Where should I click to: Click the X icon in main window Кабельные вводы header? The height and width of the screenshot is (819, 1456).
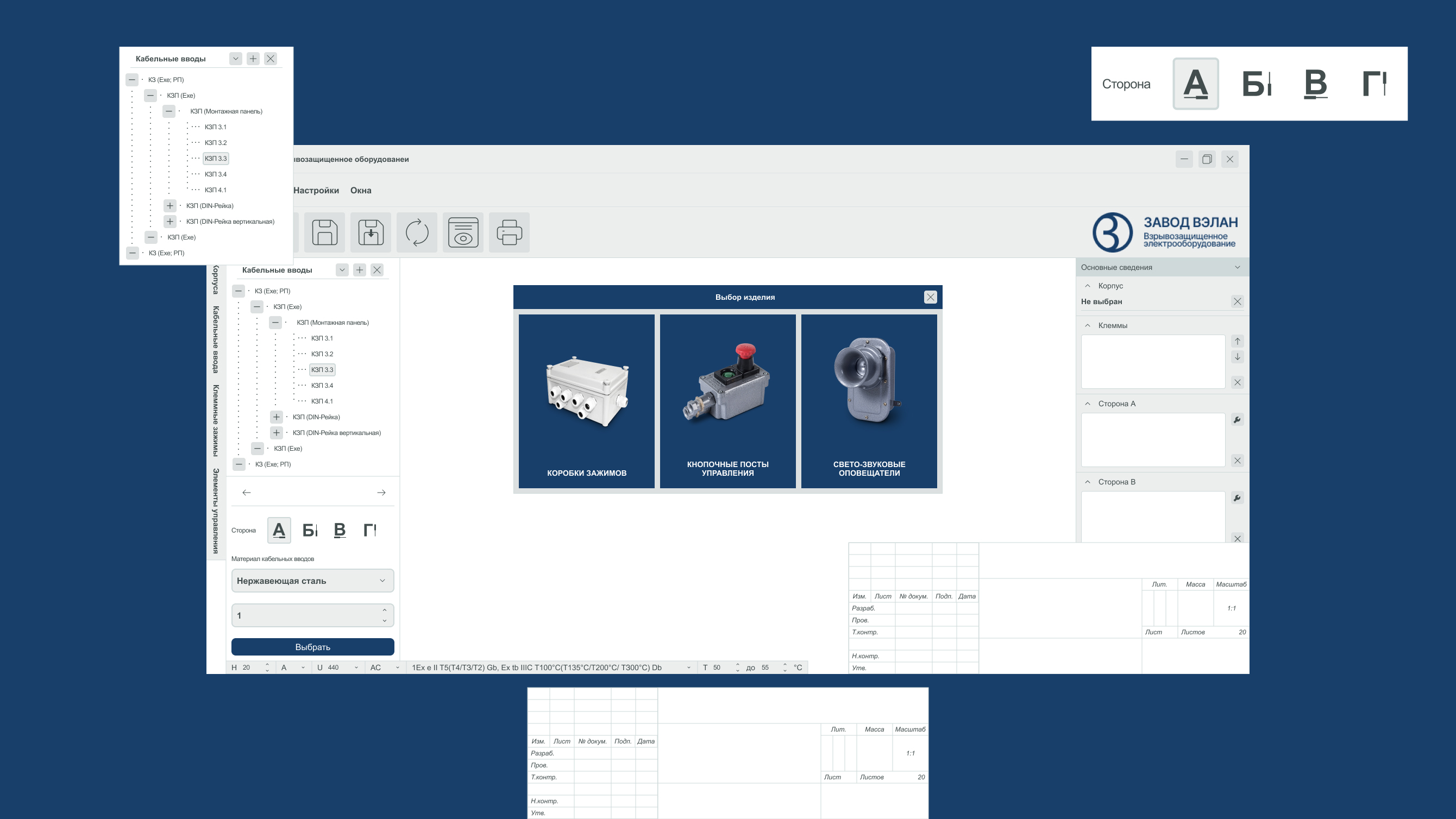coord(377,270)
